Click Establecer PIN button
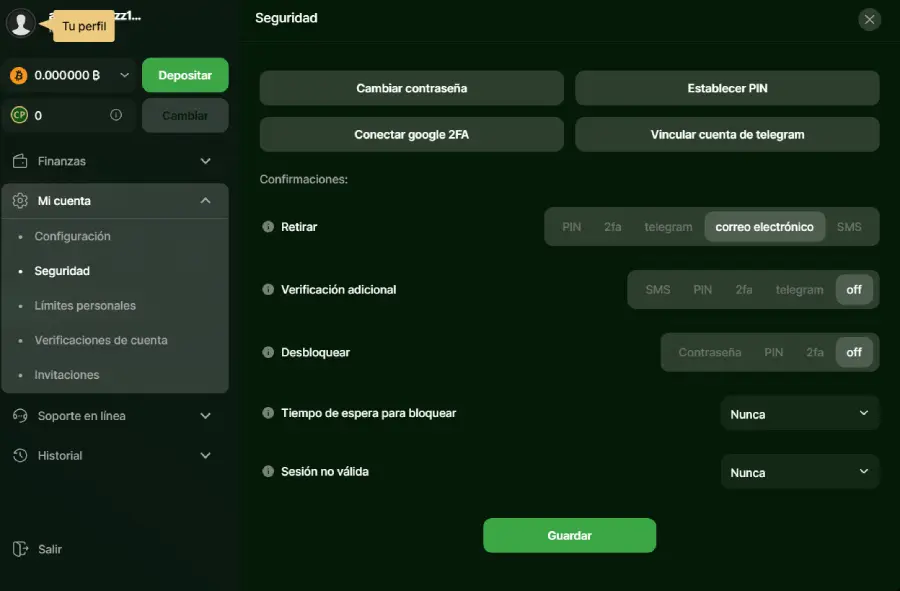Viewport: 900px width, 591px height. pyautogui.click(x=727, y=88)
